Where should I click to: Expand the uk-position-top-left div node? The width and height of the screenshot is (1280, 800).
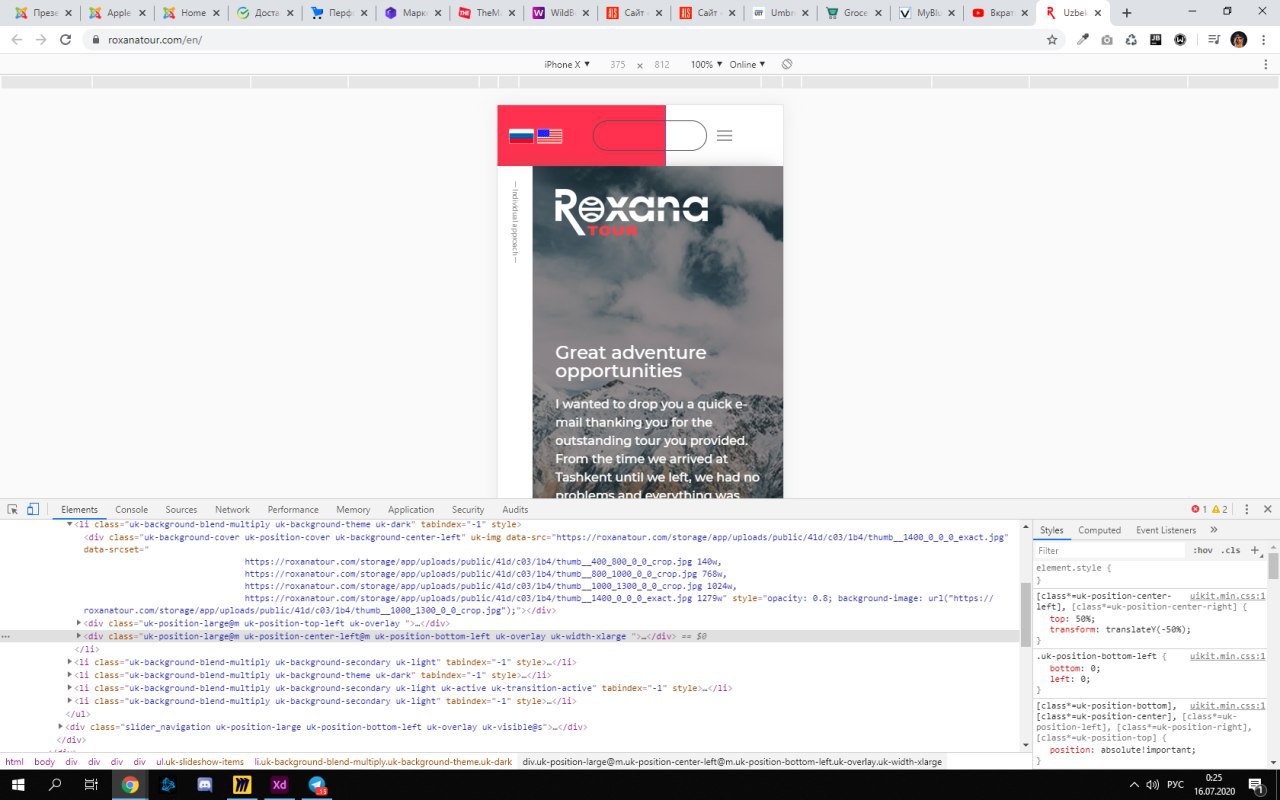(79, 623)
